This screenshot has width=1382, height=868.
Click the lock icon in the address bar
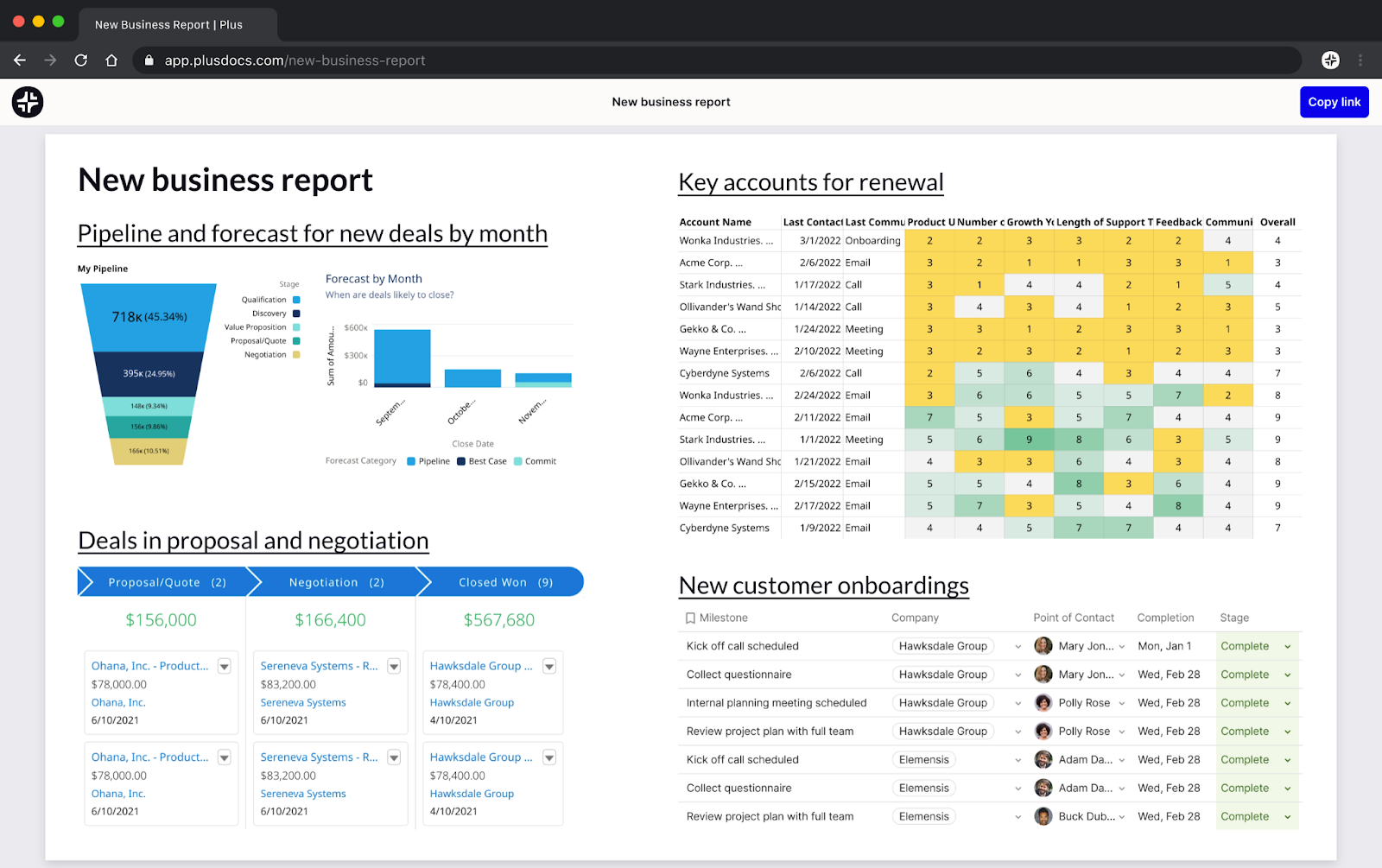click(x=149, y=60)
